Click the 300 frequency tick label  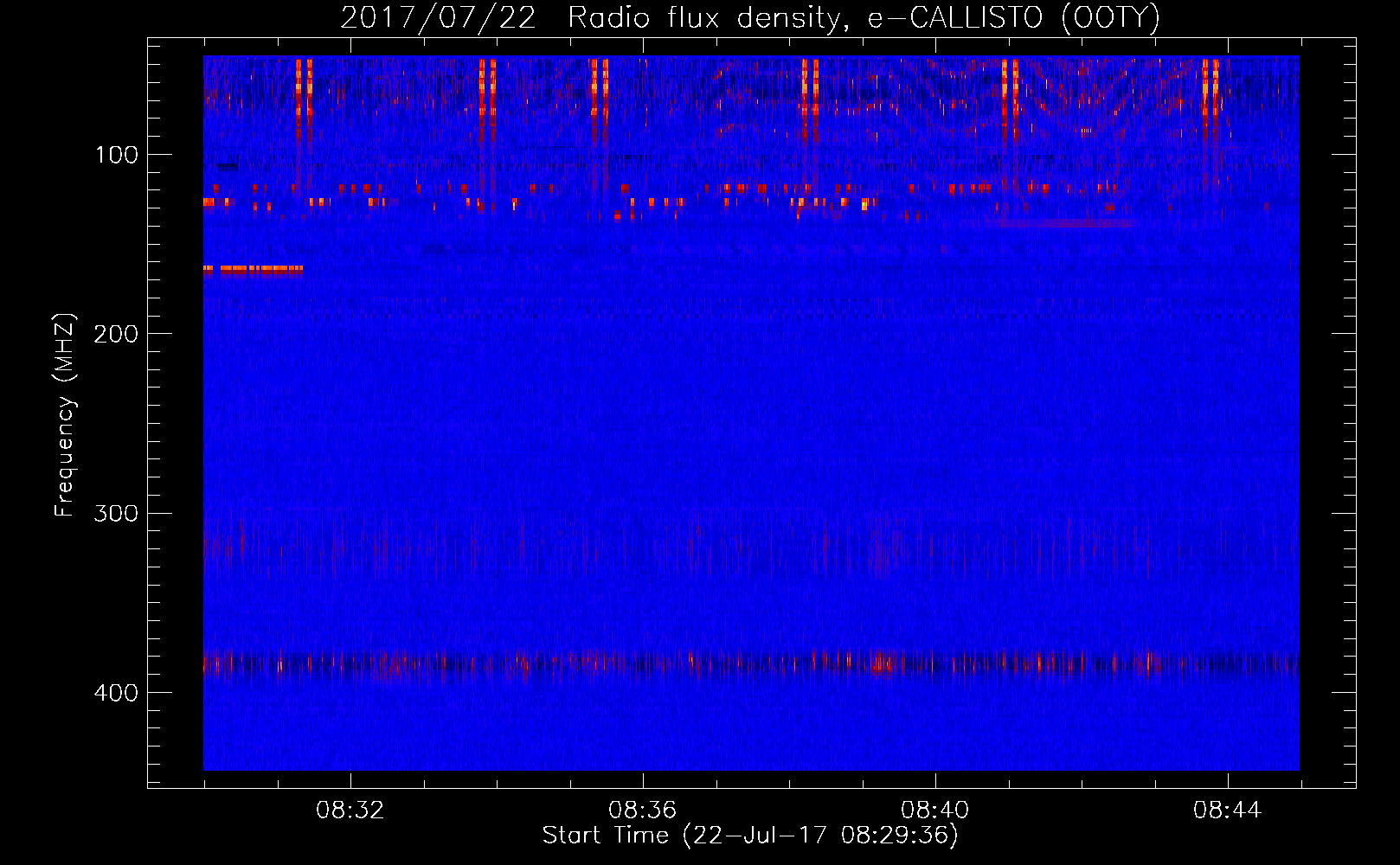coord(116,513)
